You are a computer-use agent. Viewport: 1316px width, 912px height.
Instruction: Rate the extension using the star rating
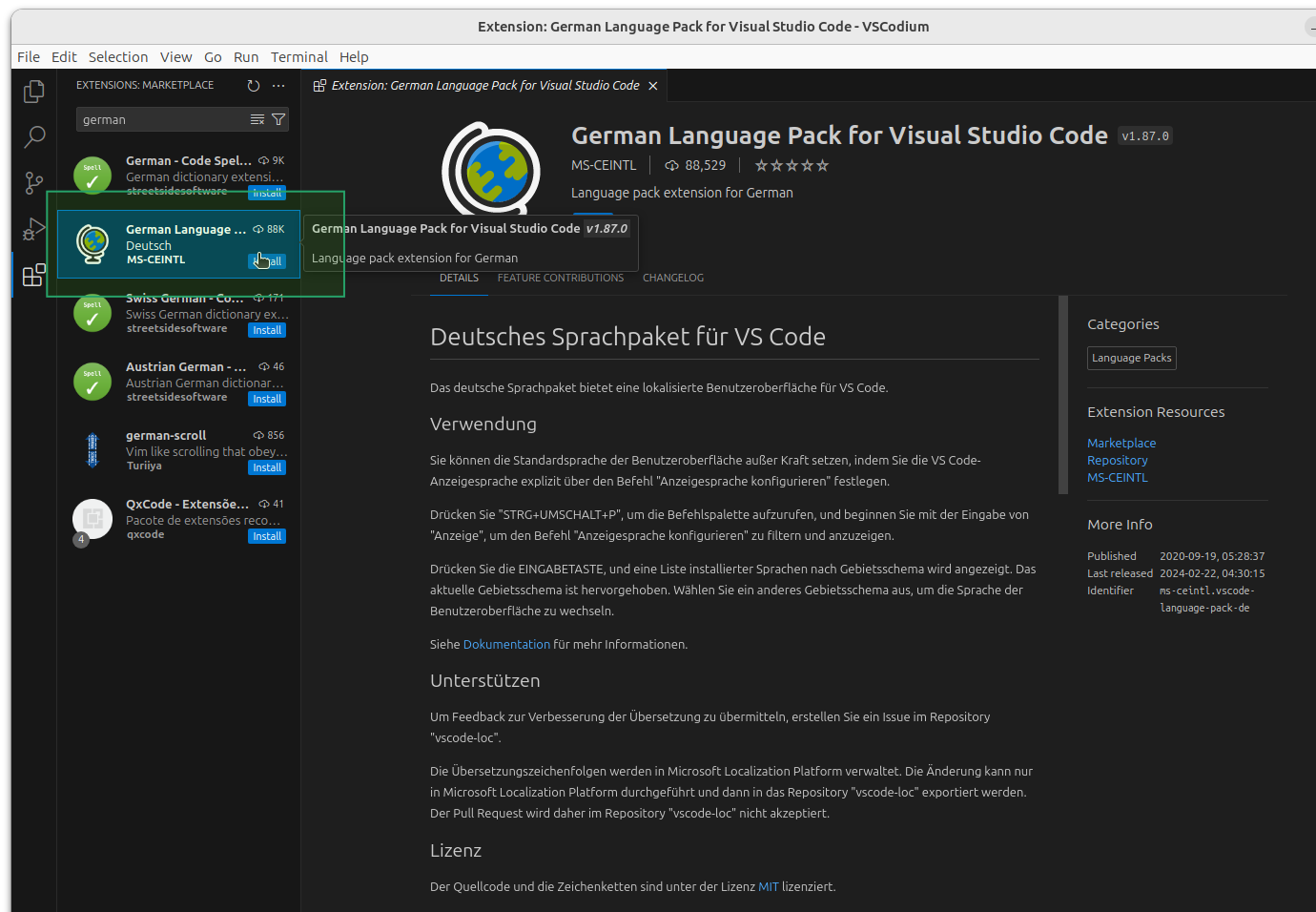tap(791, 165)
